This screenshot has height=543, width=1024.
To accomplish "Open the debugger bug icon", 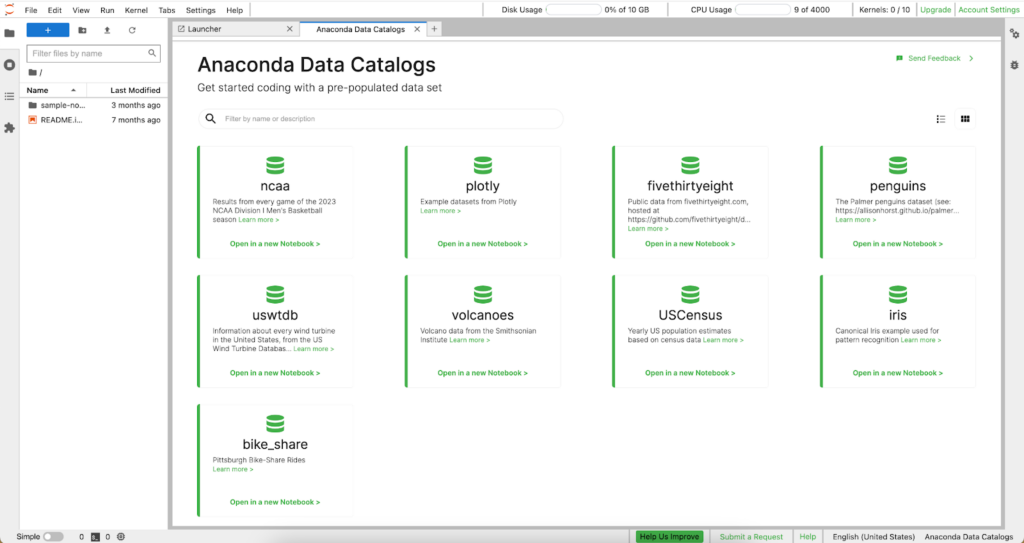I will click(x=1014, y=65).
